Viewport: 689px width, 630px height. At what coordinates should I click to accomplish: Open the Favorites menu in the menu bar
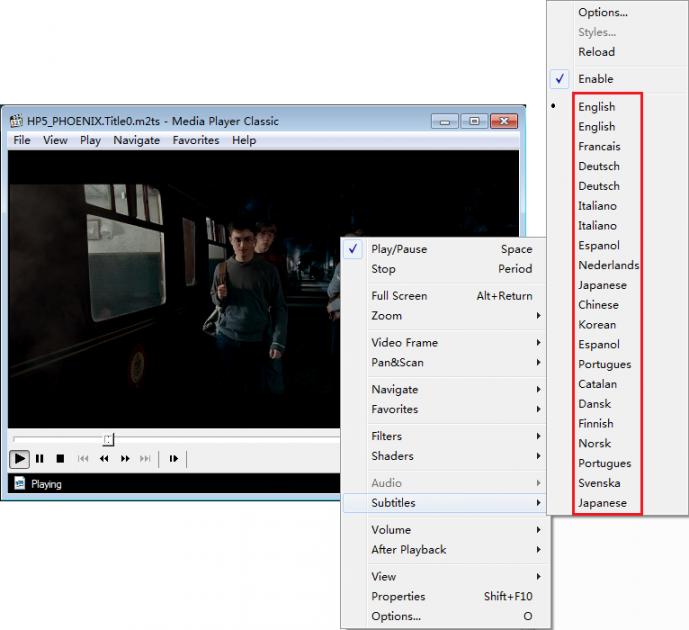[x=196, y=140]
